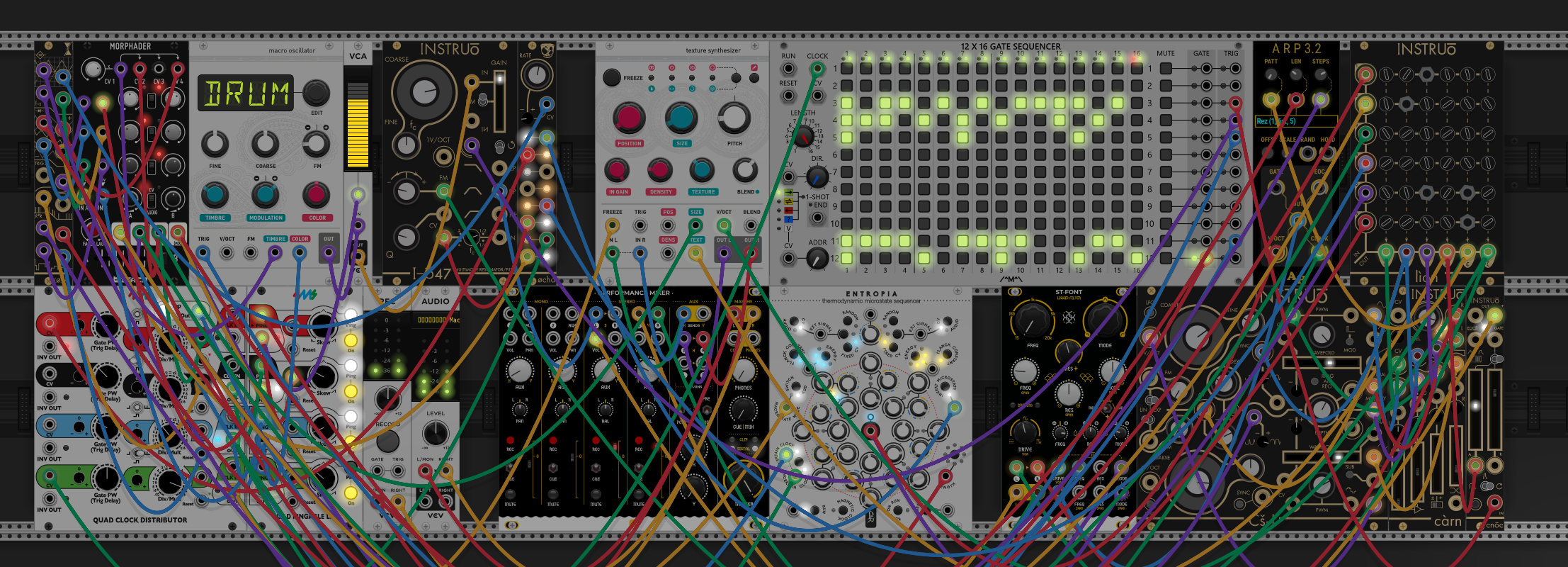This screenshot has width=1568, height=567.
Task: Click the POS input jack on the texture synthesizer
Action: click(x=668, y=225)
